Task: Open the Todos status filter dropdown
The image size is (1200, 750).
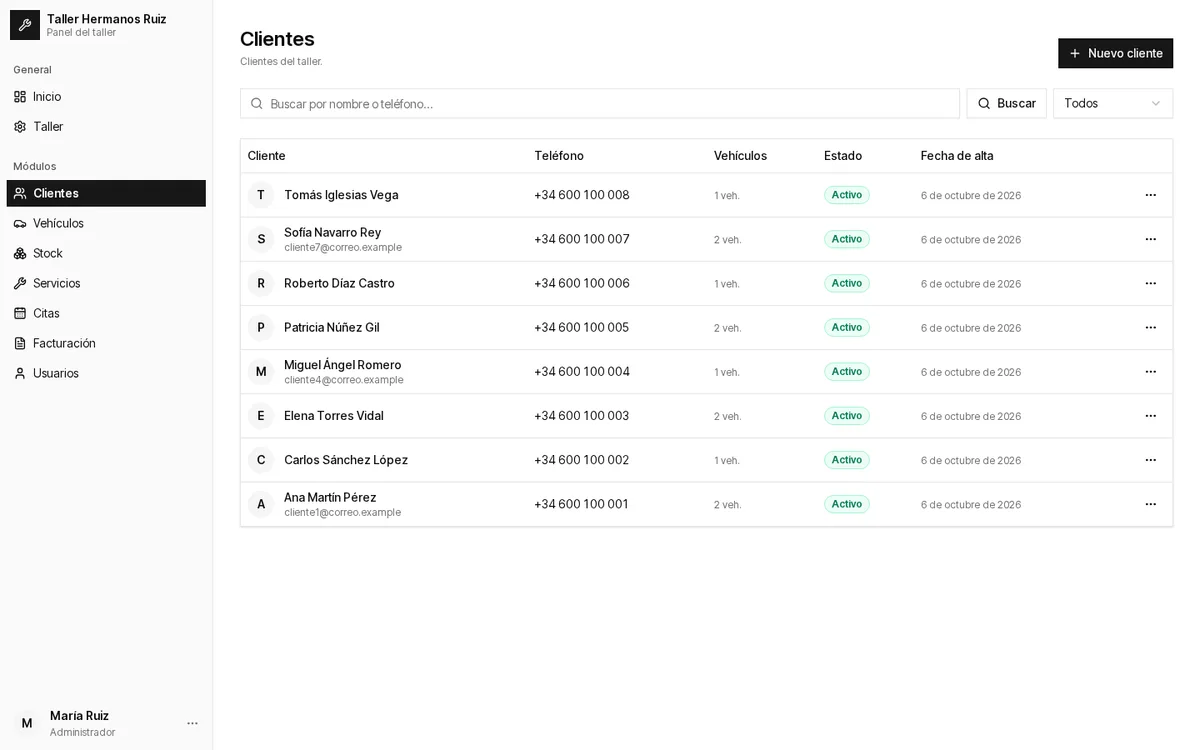Action: (1113, 103)
